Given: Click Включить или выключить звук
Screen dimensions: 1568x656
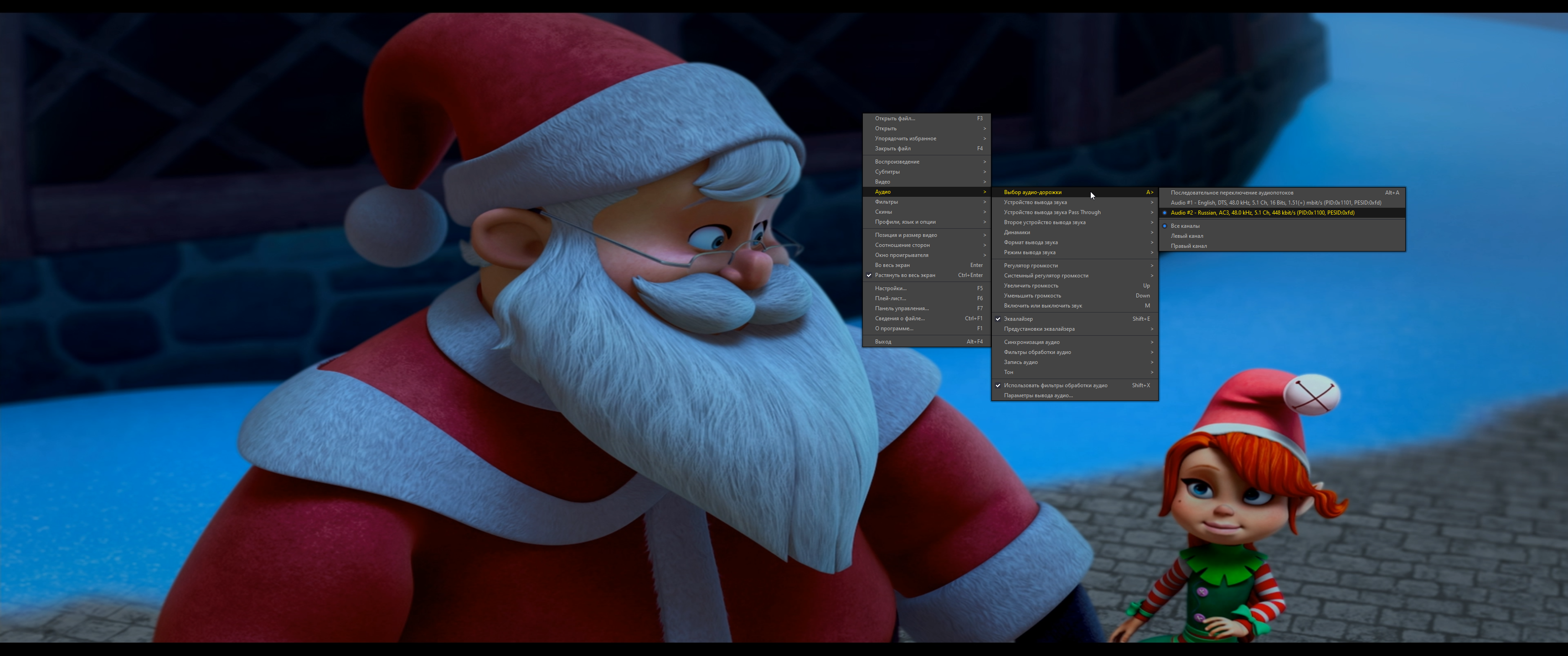Looking at the screenshot, I should (x=1042, y=306).
